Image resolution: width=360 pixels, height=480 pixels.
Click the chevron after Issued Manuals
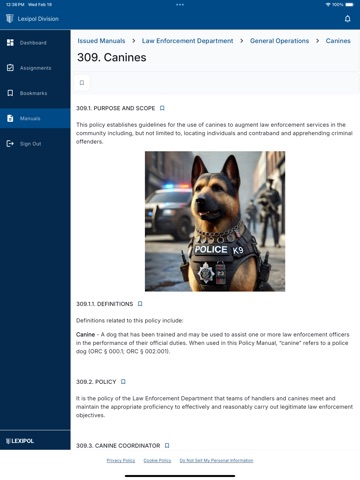(x=134, y=41)
